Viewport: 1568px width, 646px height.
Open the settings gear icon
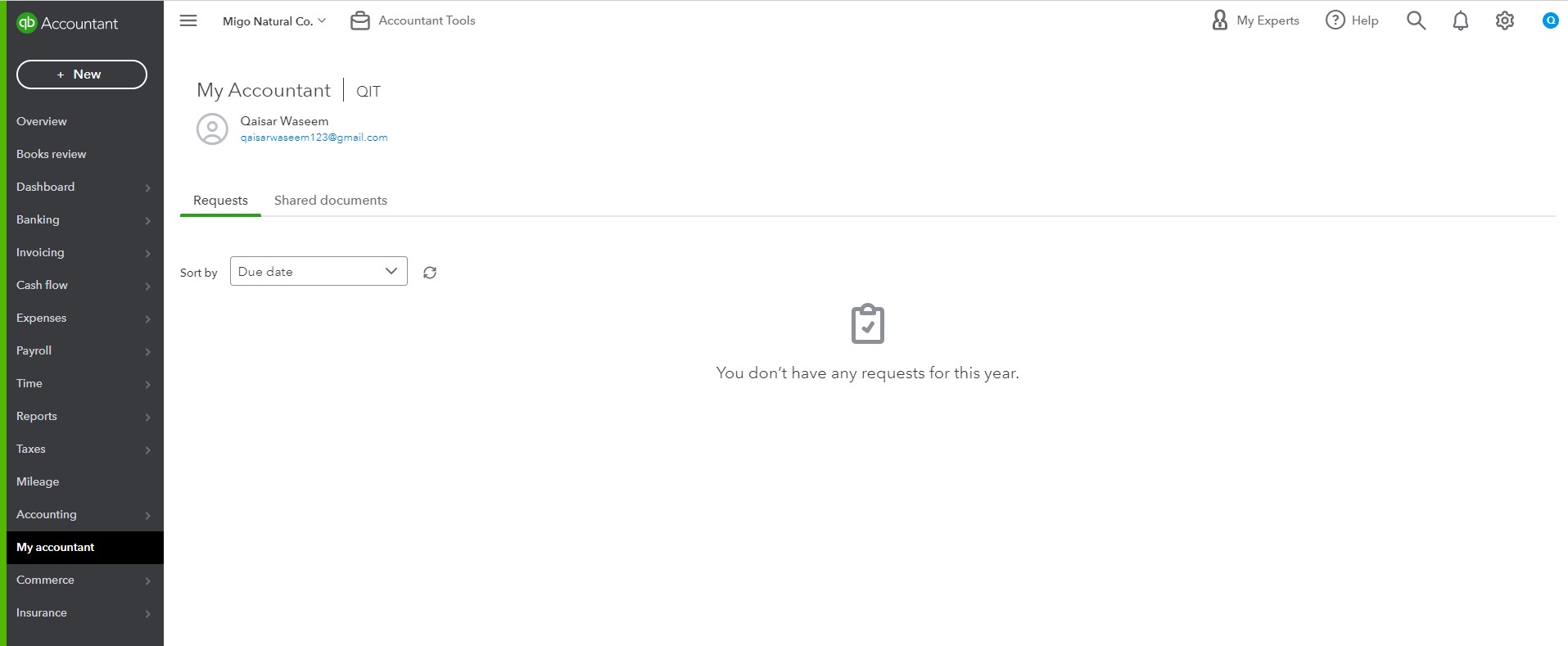pyautogui.click(x=1504, y=20)
